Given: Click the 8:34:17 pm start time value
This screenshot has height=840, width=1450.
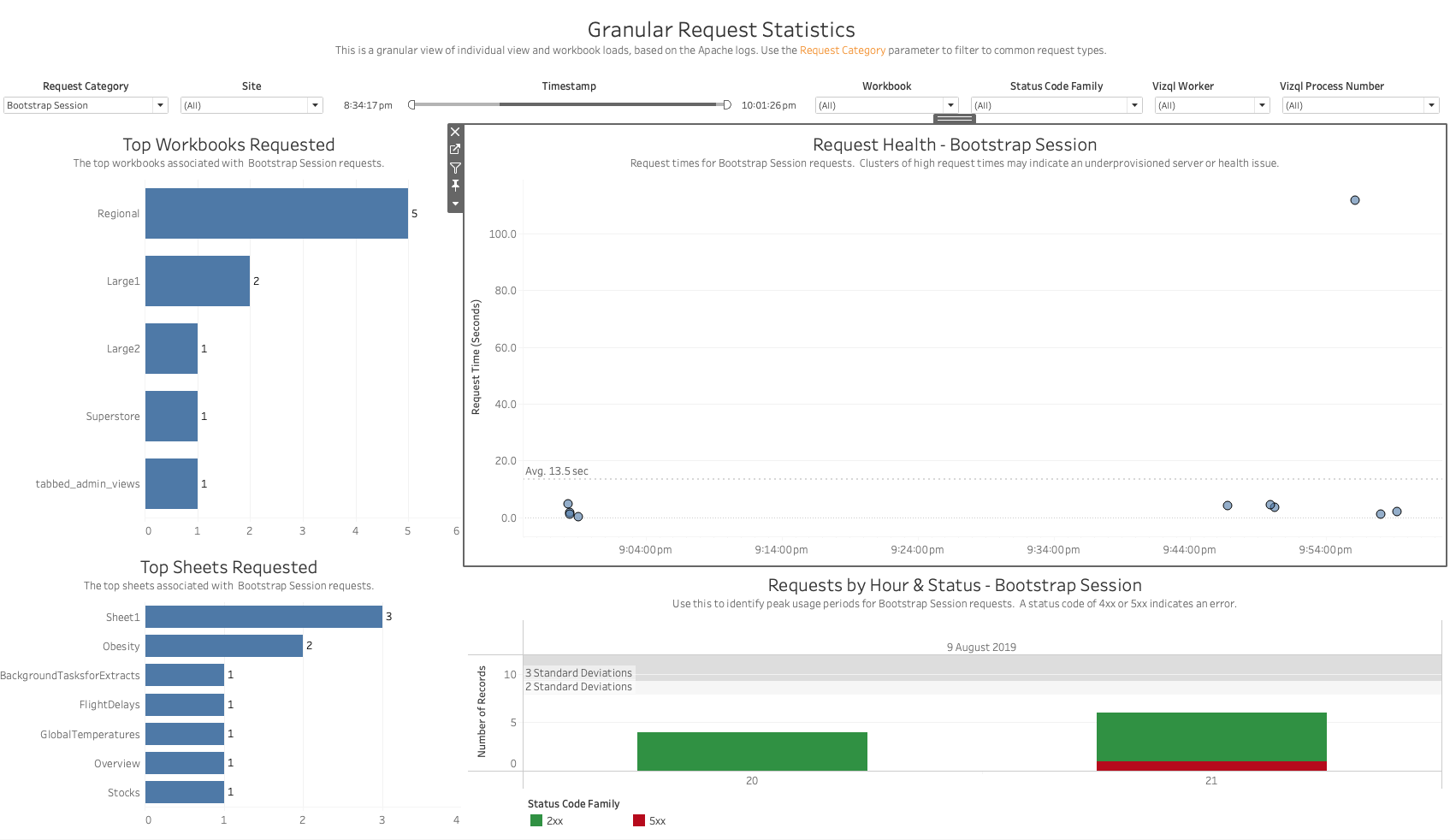Looking at the screenshot, I should tap(368, 105).
